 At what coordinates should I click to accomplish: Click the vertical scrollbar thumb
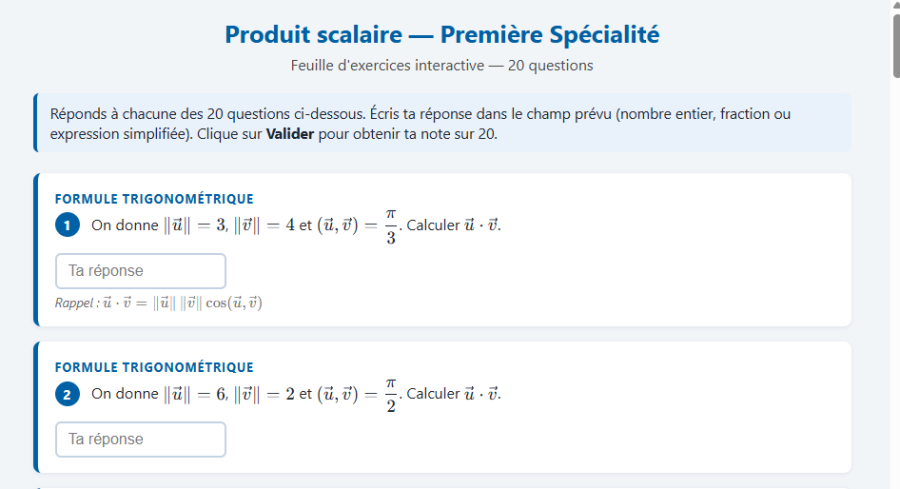point(896,45)
